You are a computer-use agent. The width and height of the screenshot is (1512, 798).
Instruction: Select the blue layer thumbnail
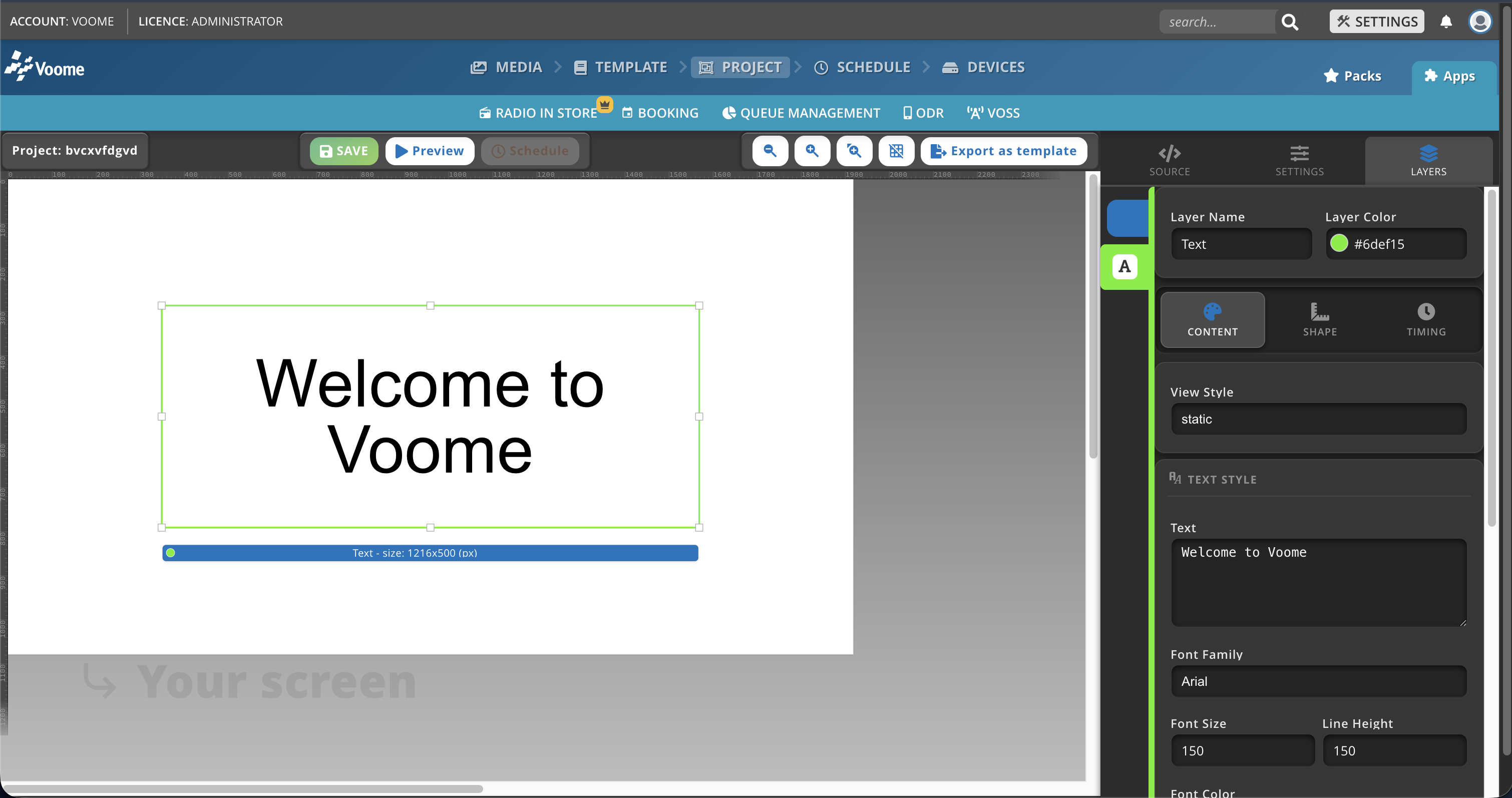(x=1127, y=218)
